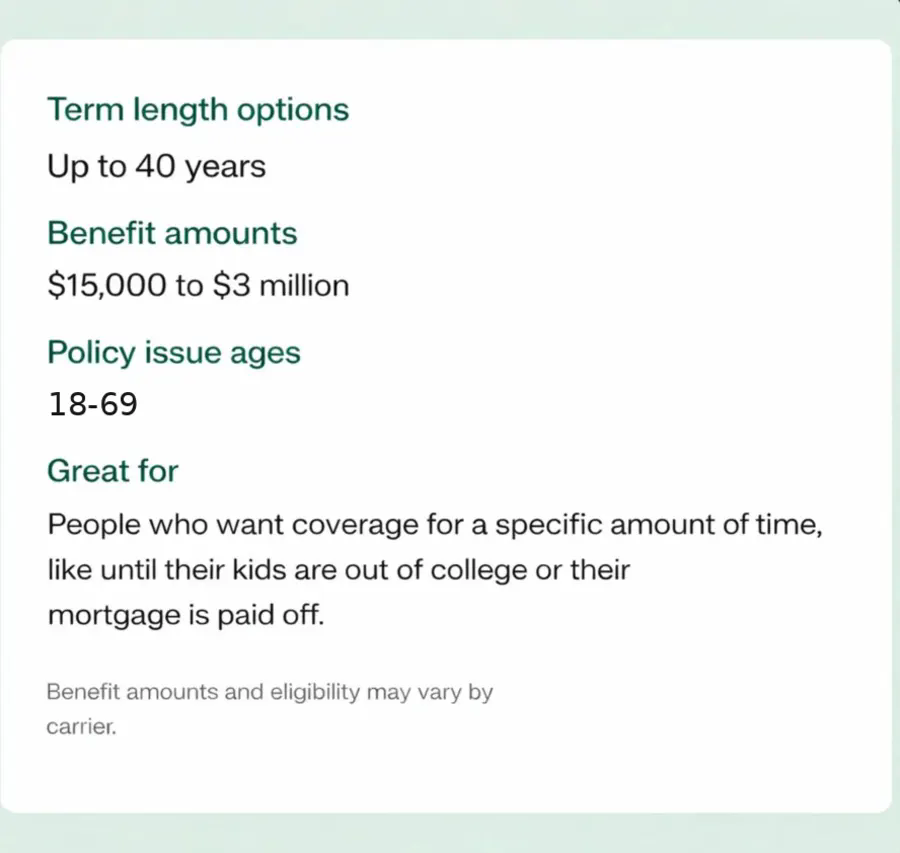Click the 'Policy issue ages' heading

(x=174, y=352)
